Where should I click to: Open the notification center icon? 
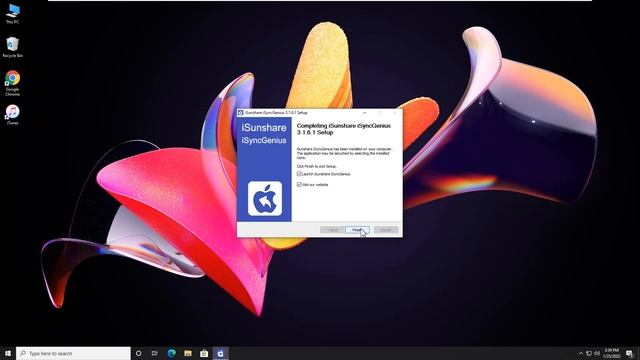pyautogui.click(x=629, y=353)
